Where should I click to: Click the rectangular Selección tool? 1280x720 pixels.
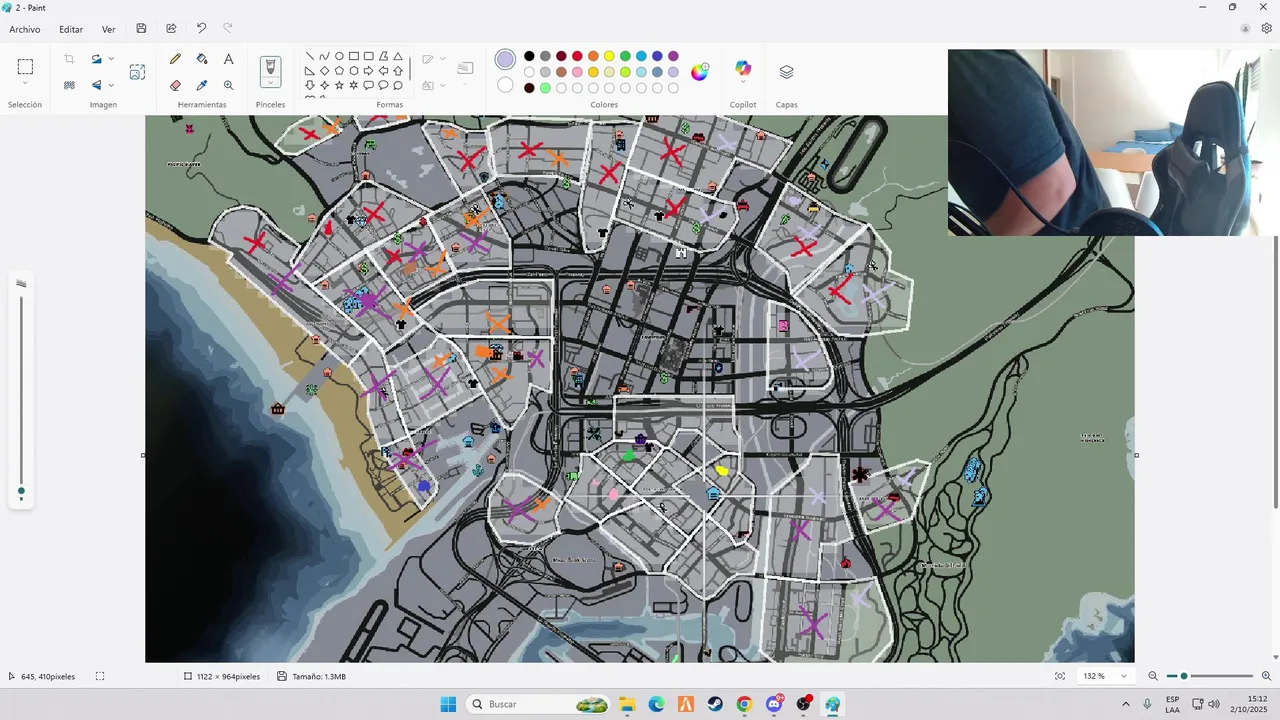(25, 67)
